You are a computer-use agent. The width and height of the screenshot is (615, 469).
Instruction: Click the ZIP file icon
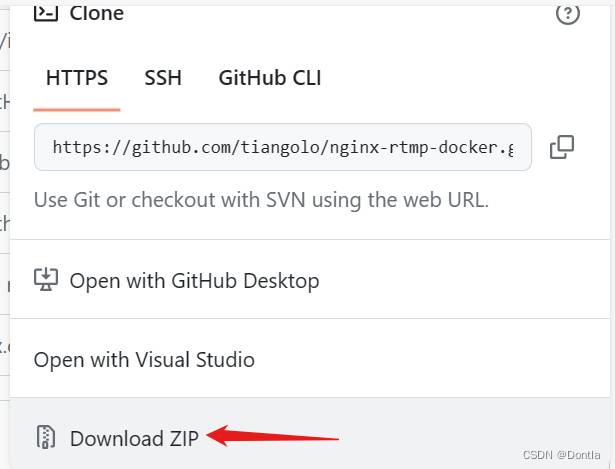tap(46, 436)
